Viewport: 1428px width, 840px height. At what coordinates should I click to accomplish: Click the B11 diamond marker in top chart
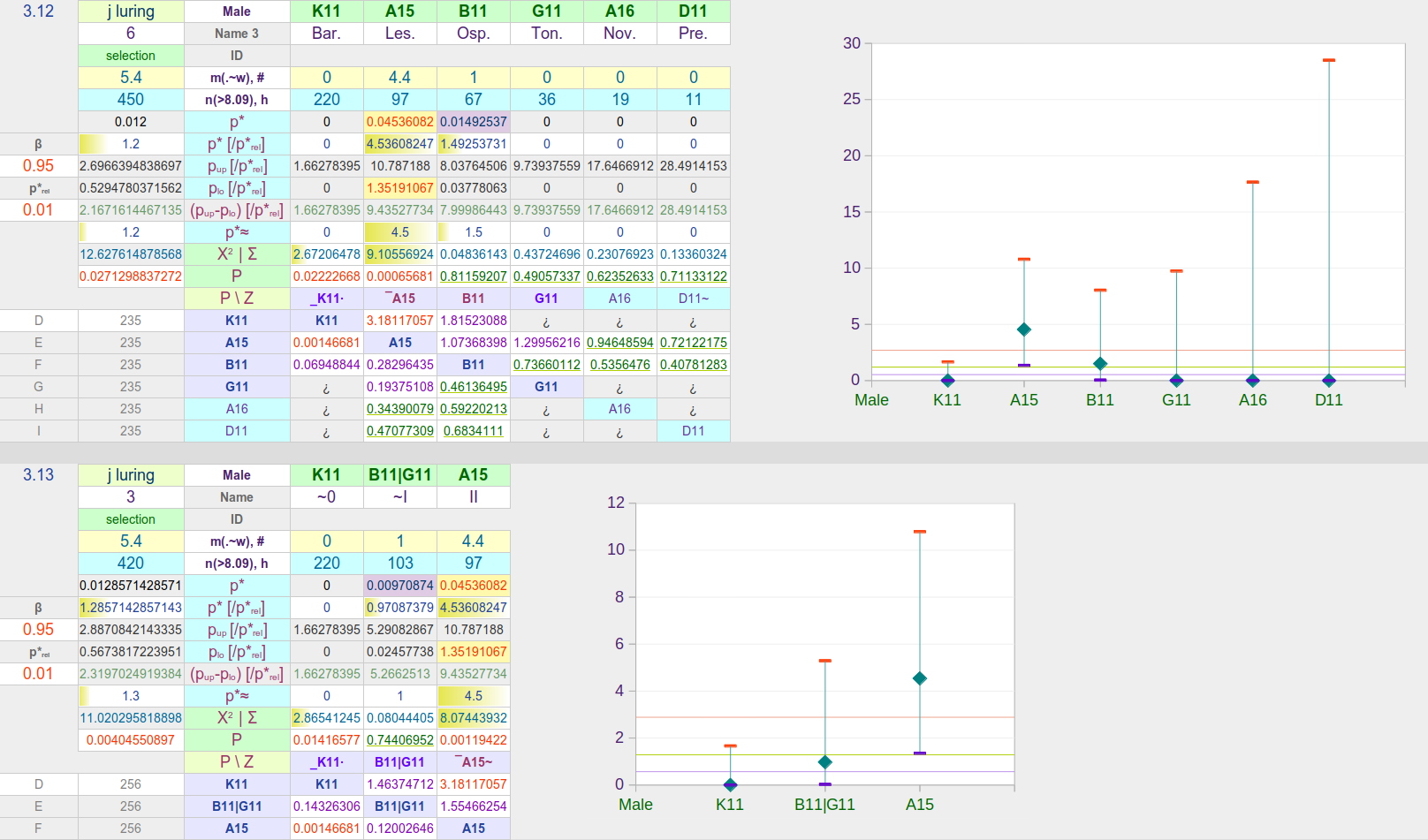coord(1100,364)
